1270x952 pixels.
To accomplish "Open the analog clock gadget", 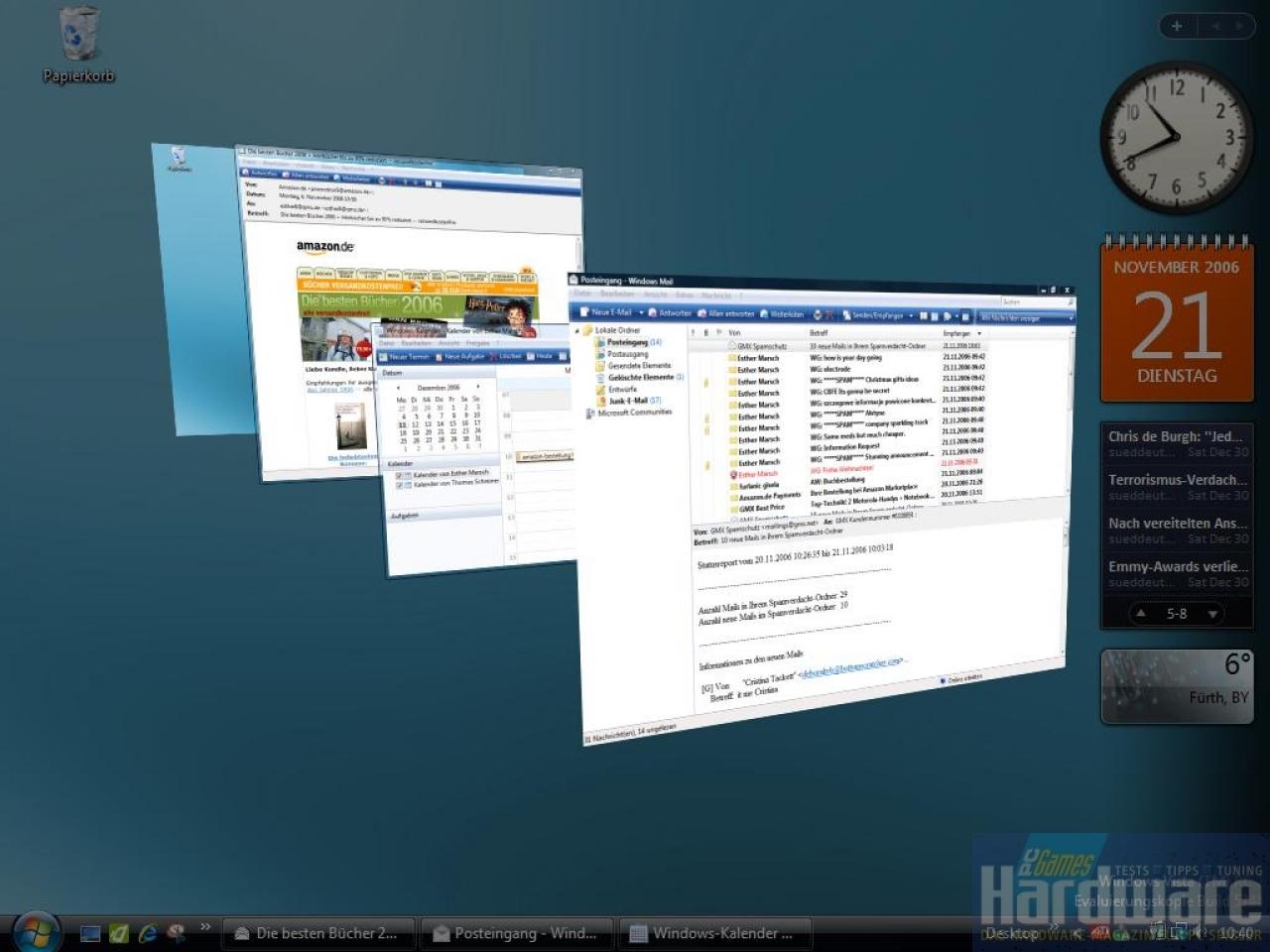I will coord(1177,137).
